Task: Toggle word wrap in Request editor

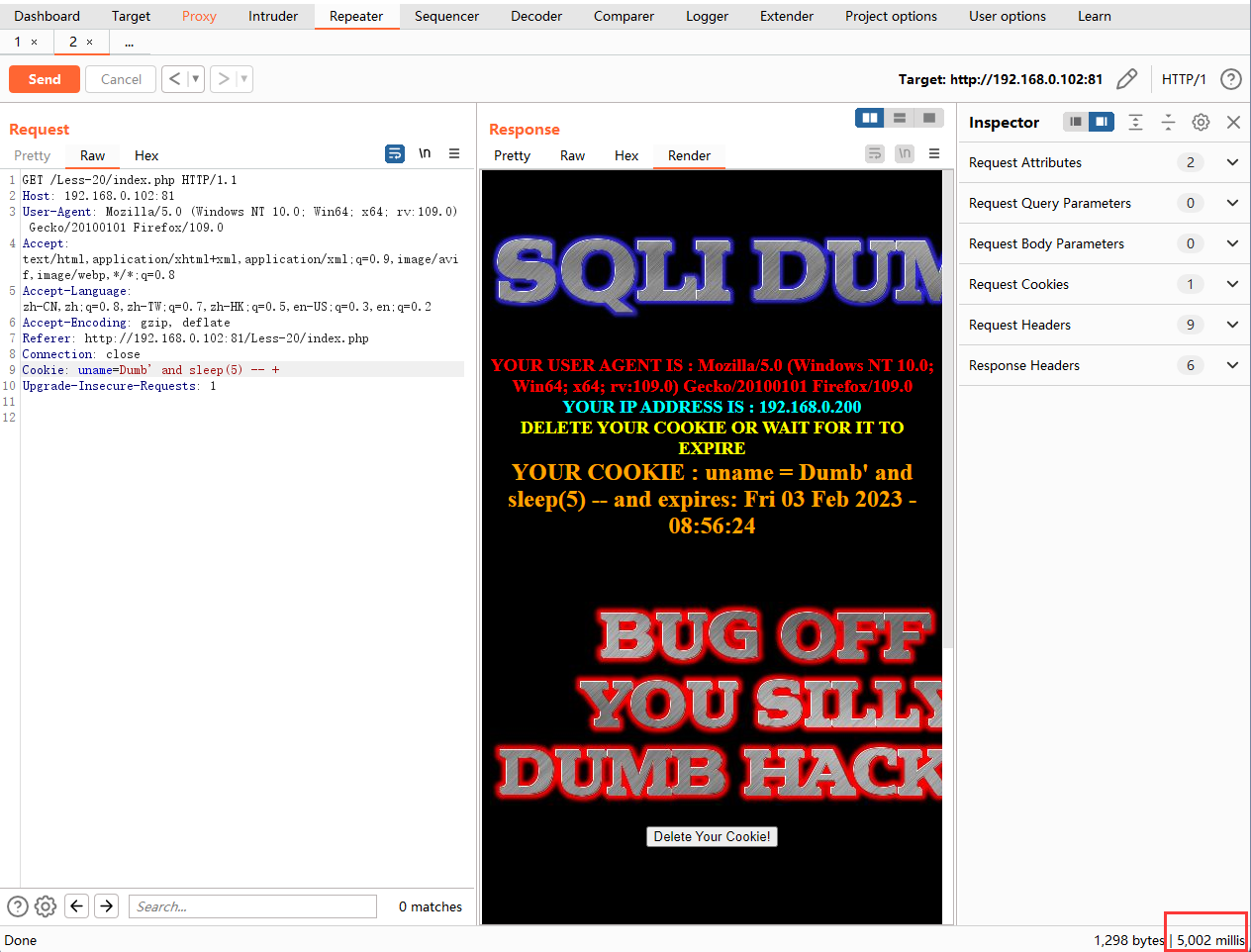Action: coord(395,153)
